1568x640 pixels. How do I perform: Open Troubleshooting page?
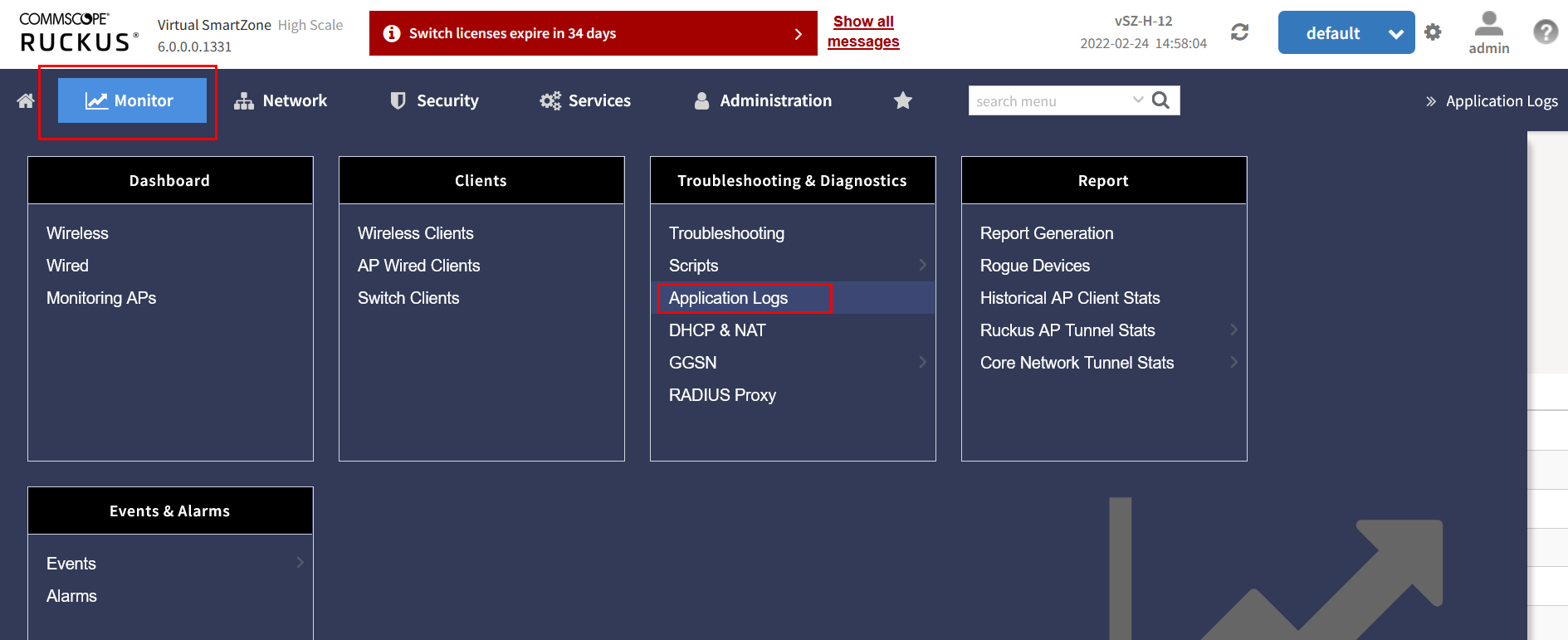[726, 233]
